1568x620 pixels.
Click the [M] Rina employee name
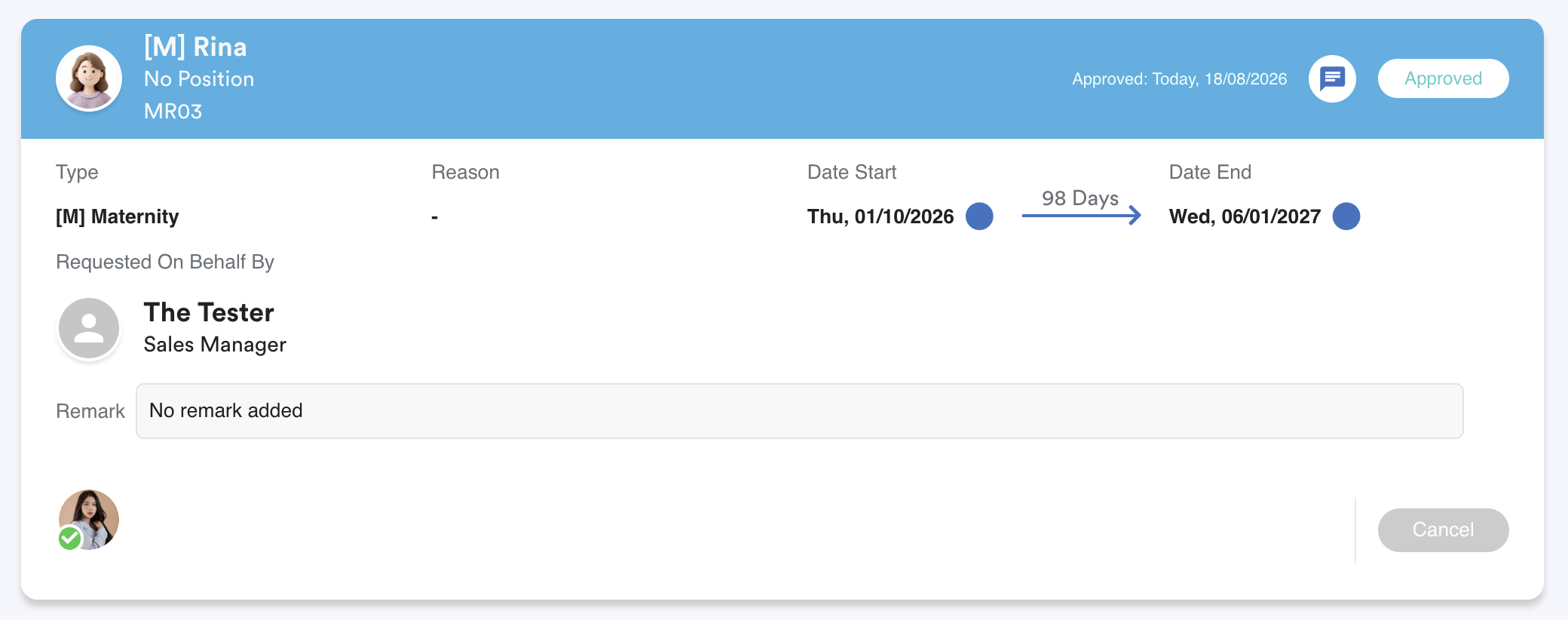(x=195, y=47)
